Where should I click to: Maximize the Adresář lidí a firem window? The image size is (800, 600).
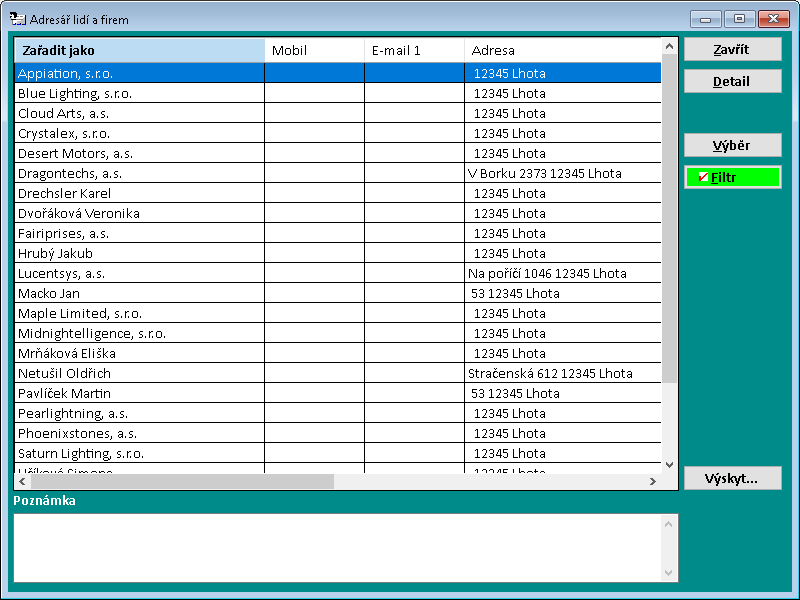740,19
